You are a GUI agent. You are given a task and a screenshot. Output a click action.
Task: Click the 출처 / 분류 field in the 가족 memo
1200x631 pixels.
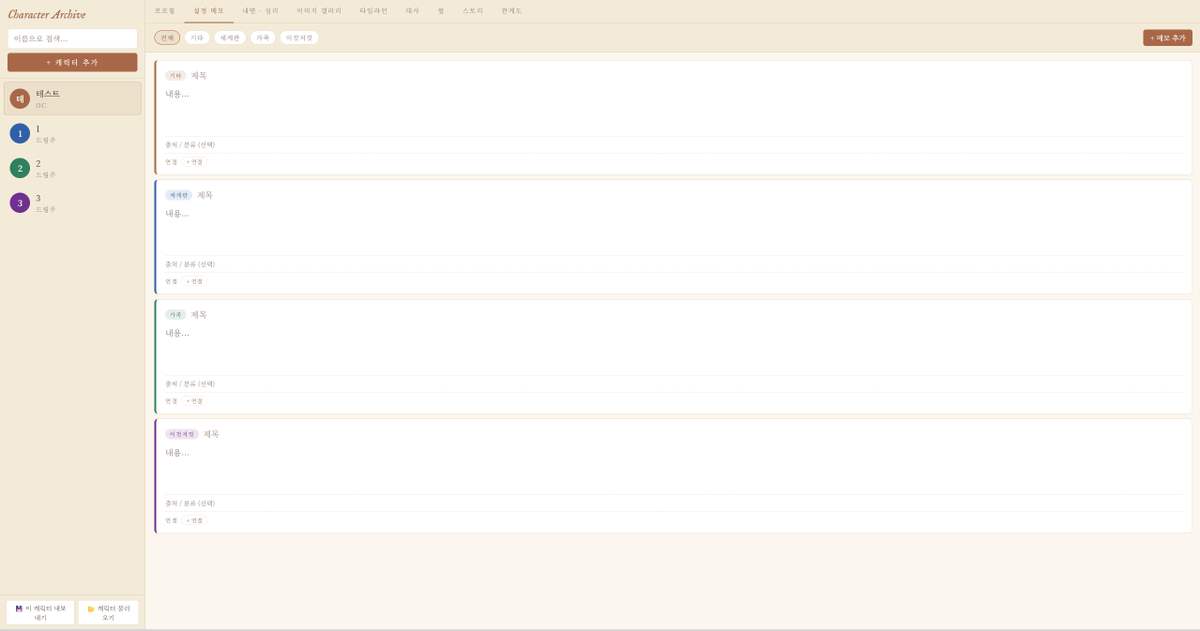(674, 384)
